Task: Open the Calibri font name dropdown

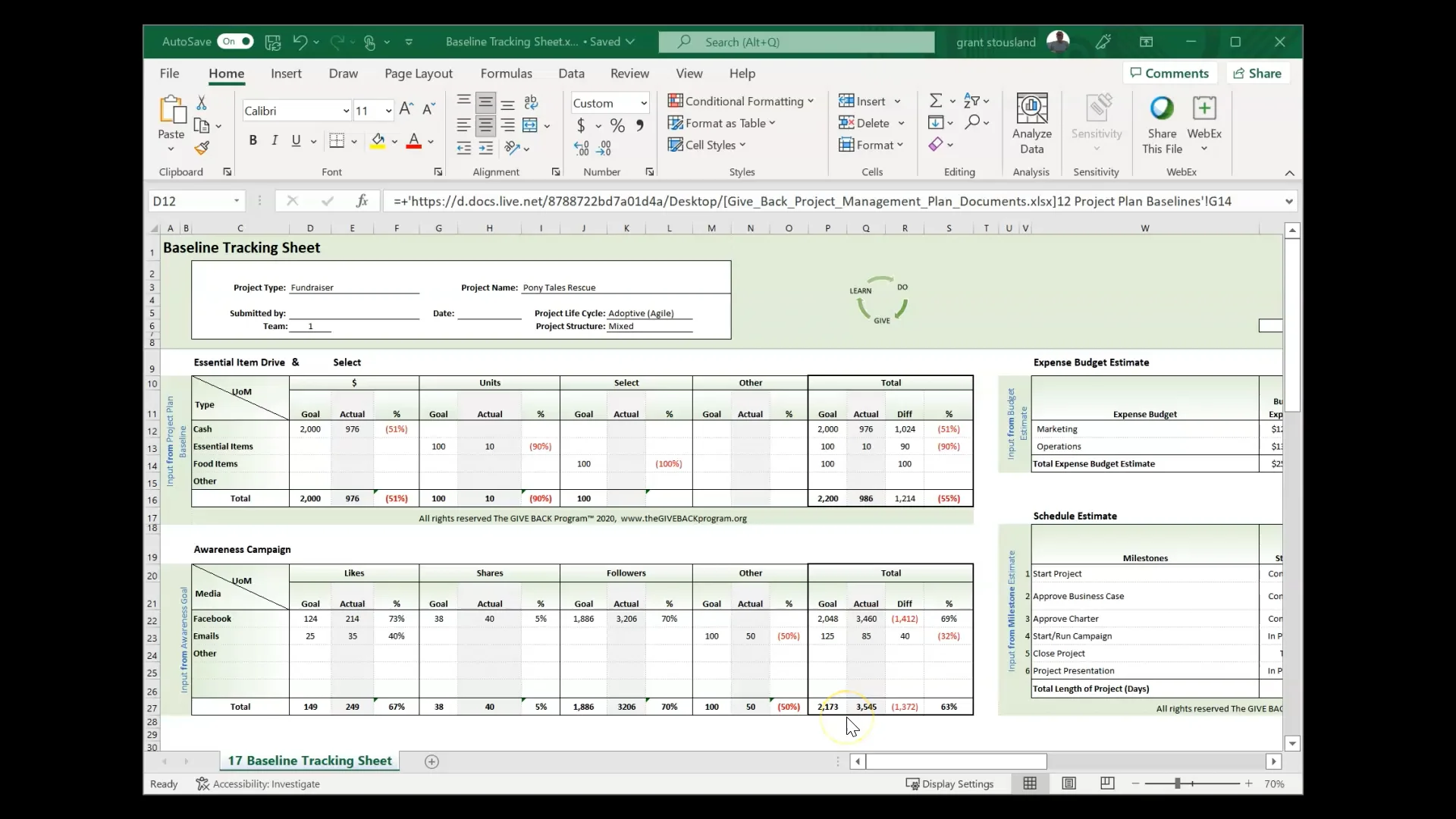Action: (x=346, y=111)
